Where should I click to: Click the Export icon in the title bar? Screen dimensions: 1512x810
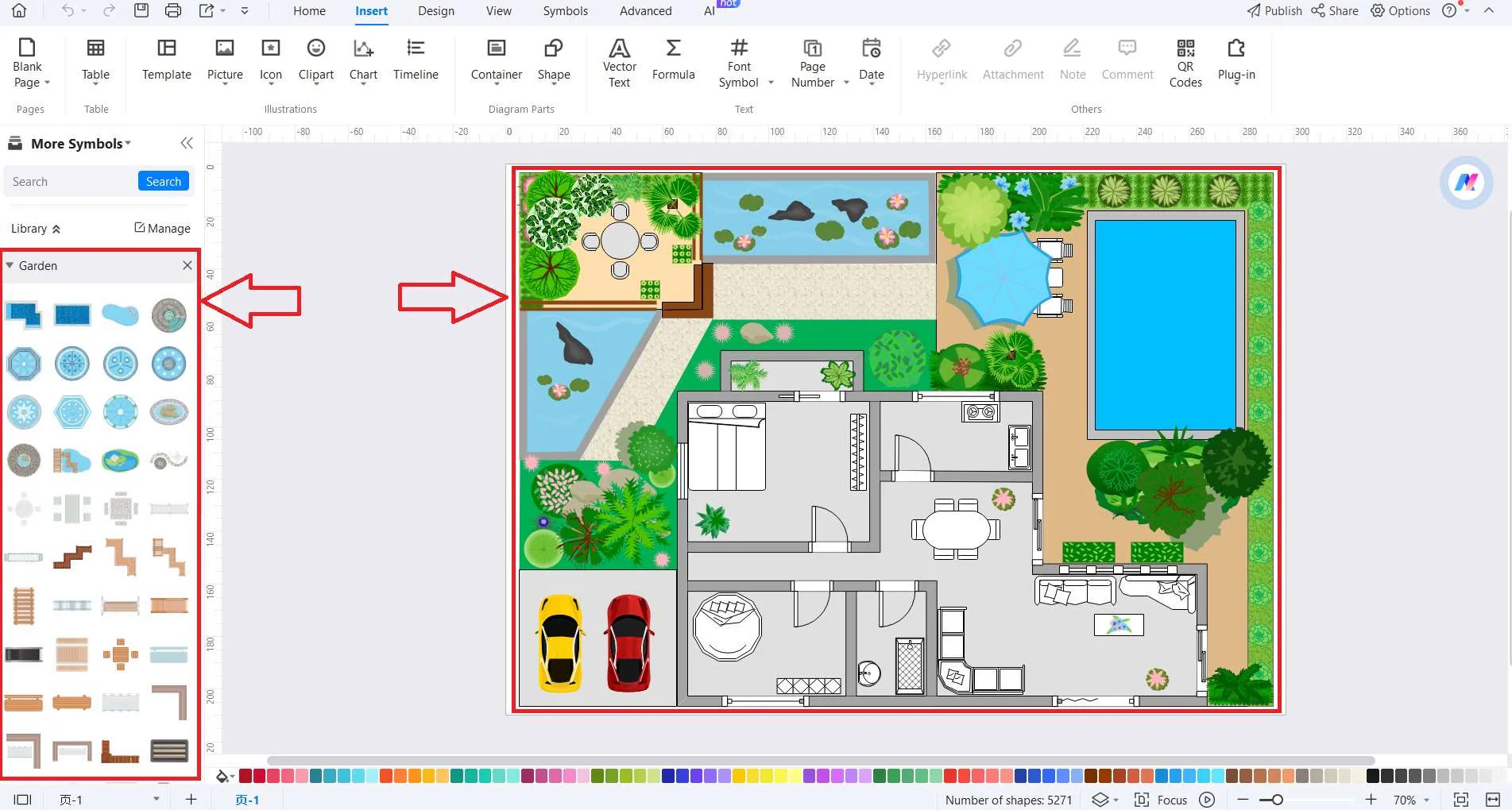[x=207, y=10]
